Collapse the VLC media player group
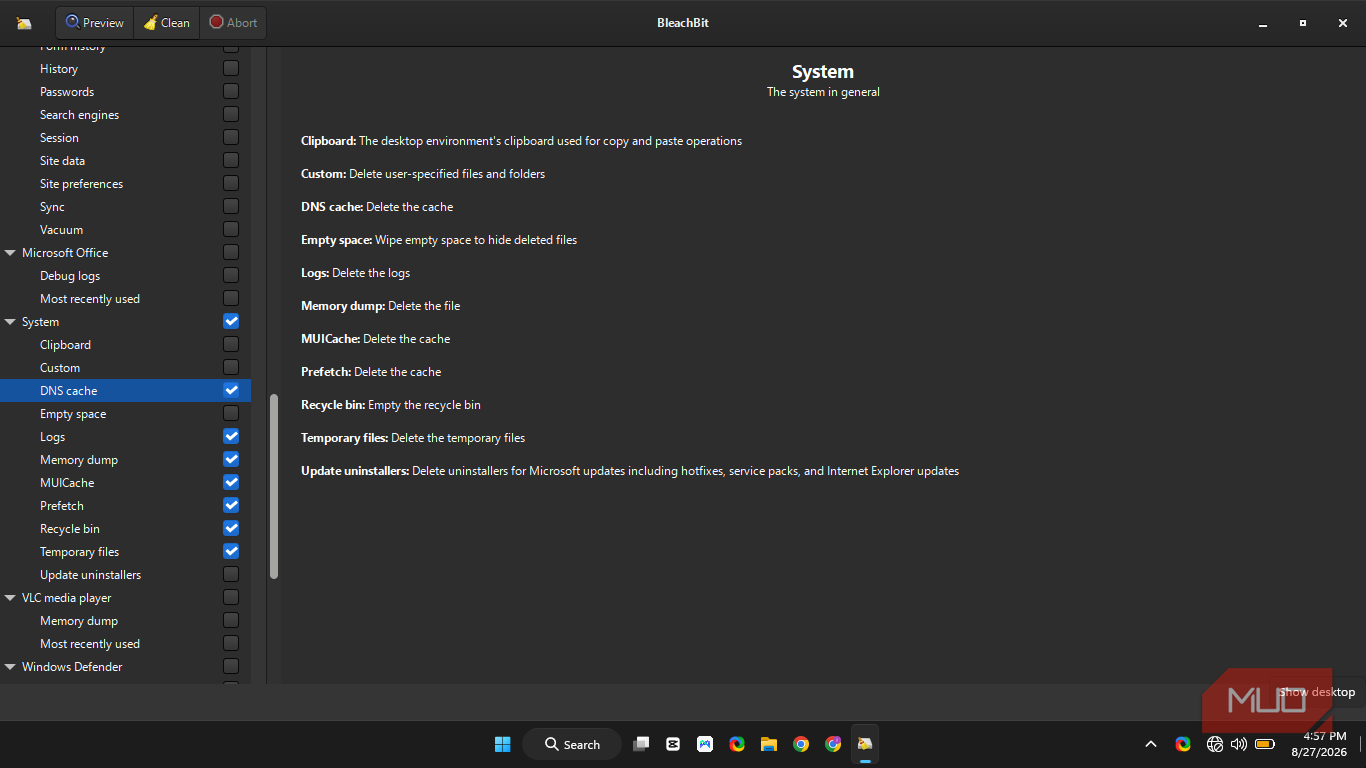This screenshot has height=768, width=1366. [10, 598]
